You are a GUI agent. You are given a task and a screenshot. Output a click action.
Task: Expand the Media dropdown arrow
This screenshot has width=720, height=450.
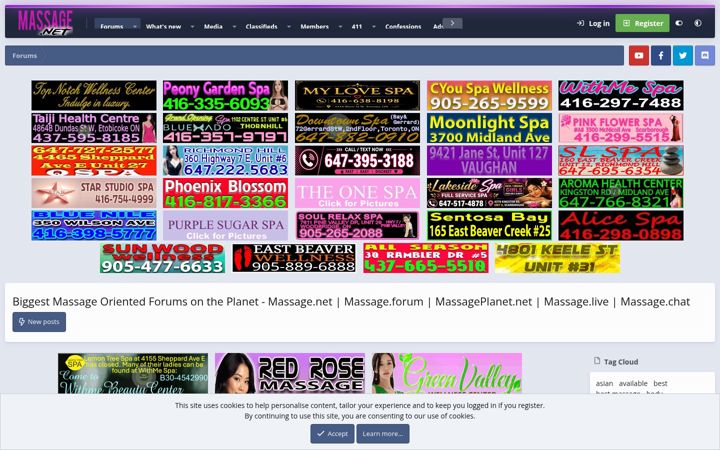tap(234, 27)
